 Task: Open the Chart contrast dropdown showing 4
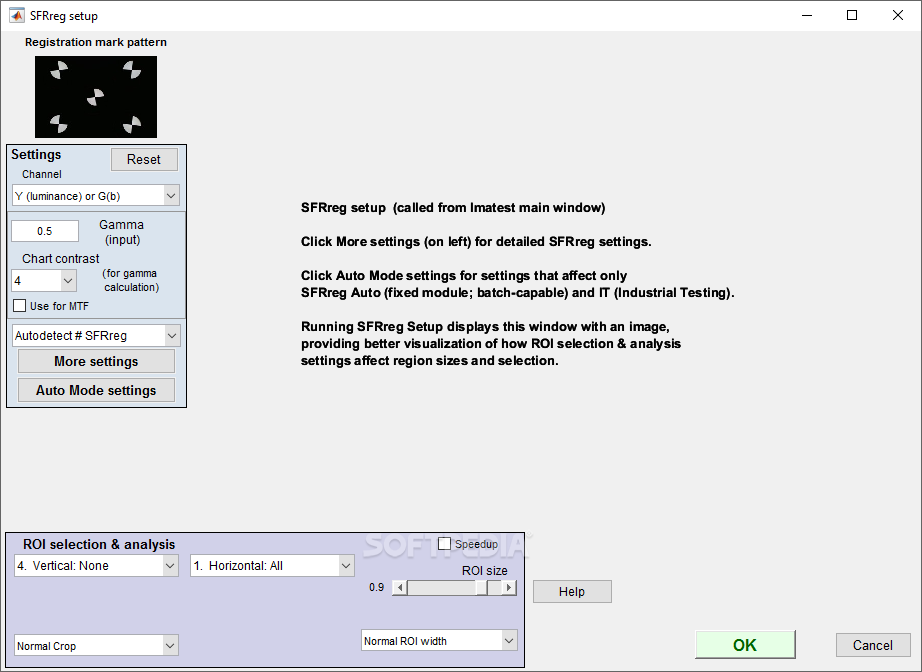pyautogui.click(x=44, y=280)
